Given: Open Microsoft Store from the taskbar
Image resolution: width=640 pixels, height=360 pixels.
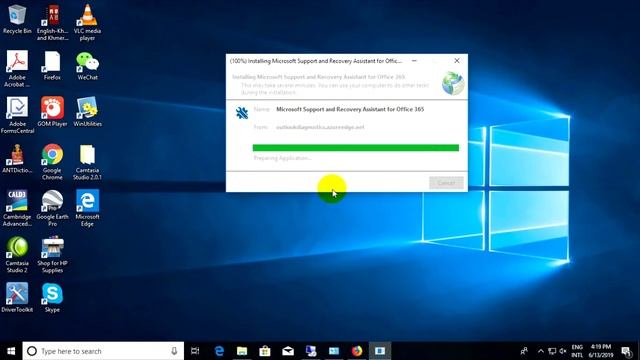Looking at the screenshot, I should coord(265,351).
